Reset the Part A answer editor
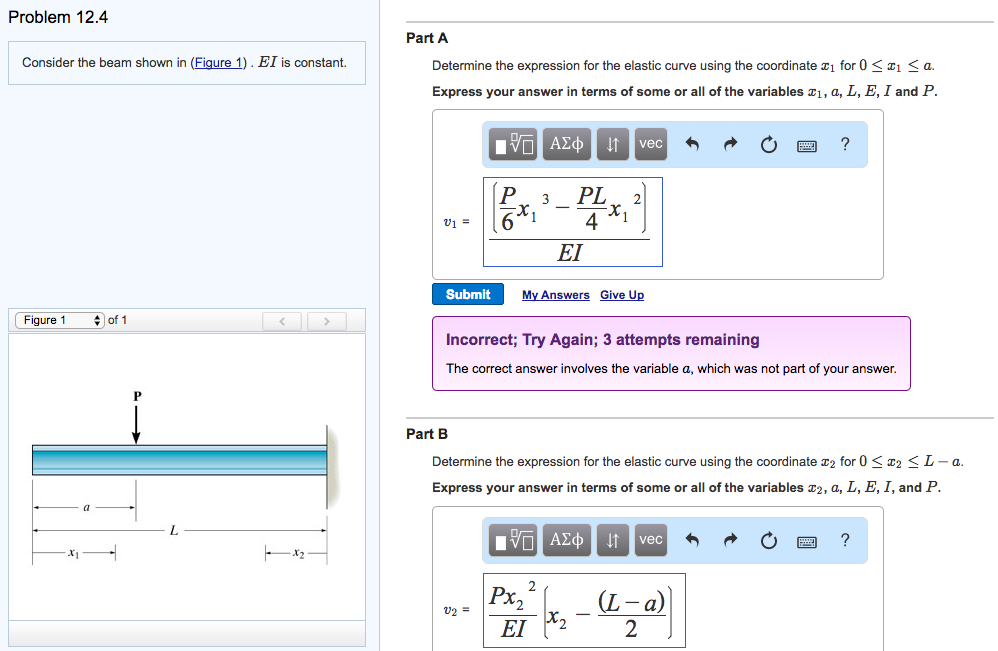 769,144
